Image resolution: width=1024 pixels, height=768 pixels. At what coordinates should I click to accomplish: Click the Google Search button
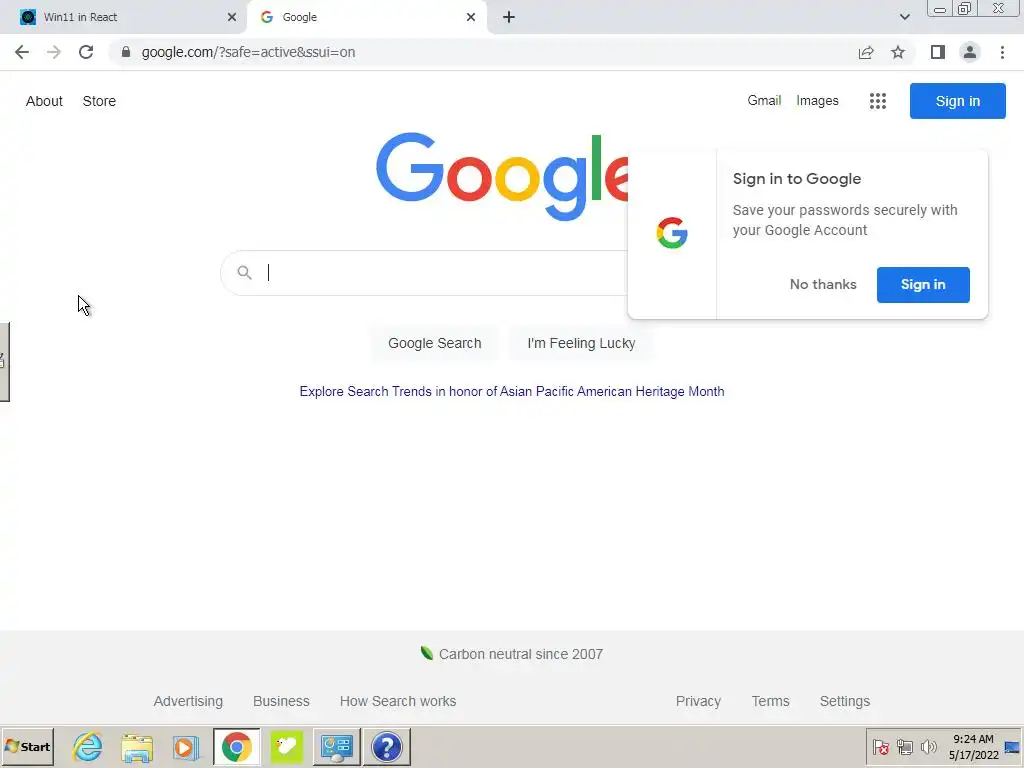[434, 343]
